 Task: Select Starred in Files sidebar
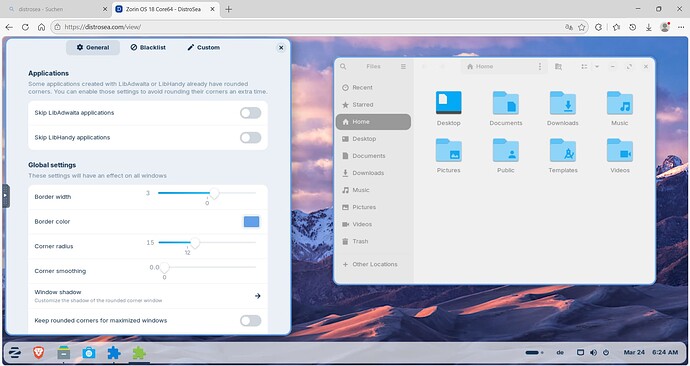[x=374, y=105]
